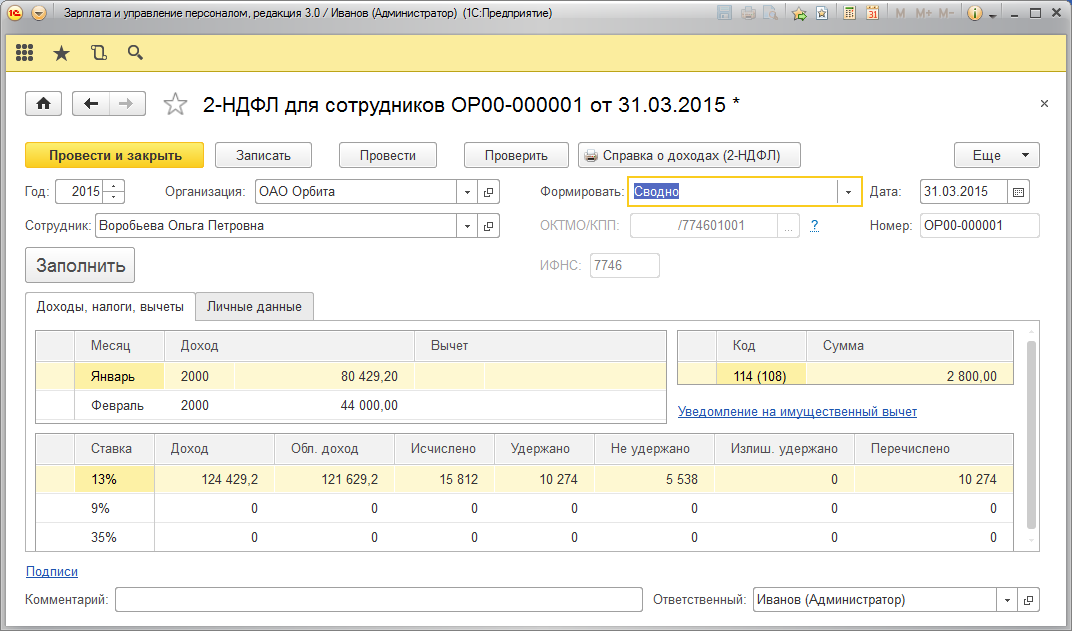Go to the home page icon

44,104
